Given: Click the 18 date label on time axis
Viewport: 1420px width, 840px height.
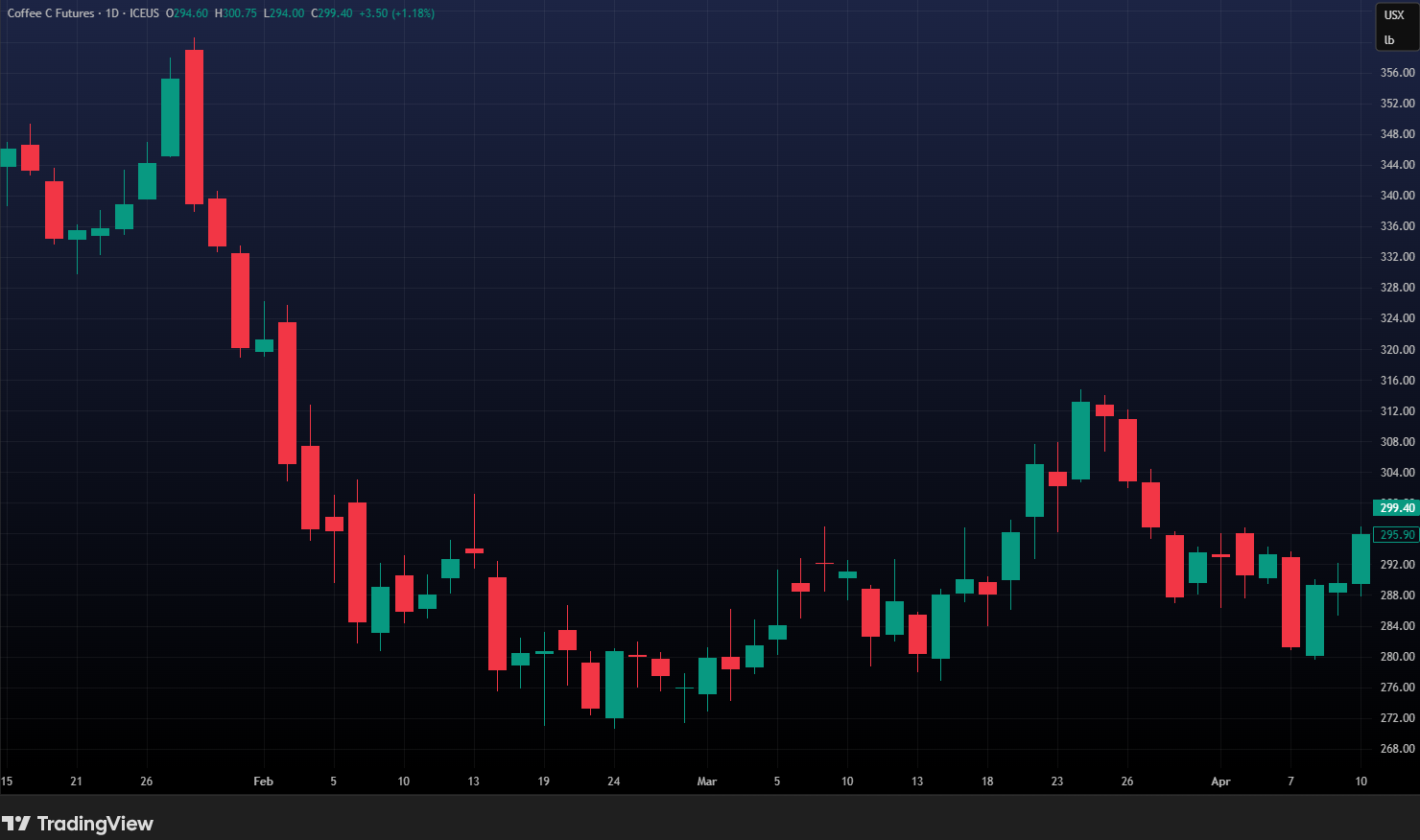Looking at the screenshot, I should 987,782.
